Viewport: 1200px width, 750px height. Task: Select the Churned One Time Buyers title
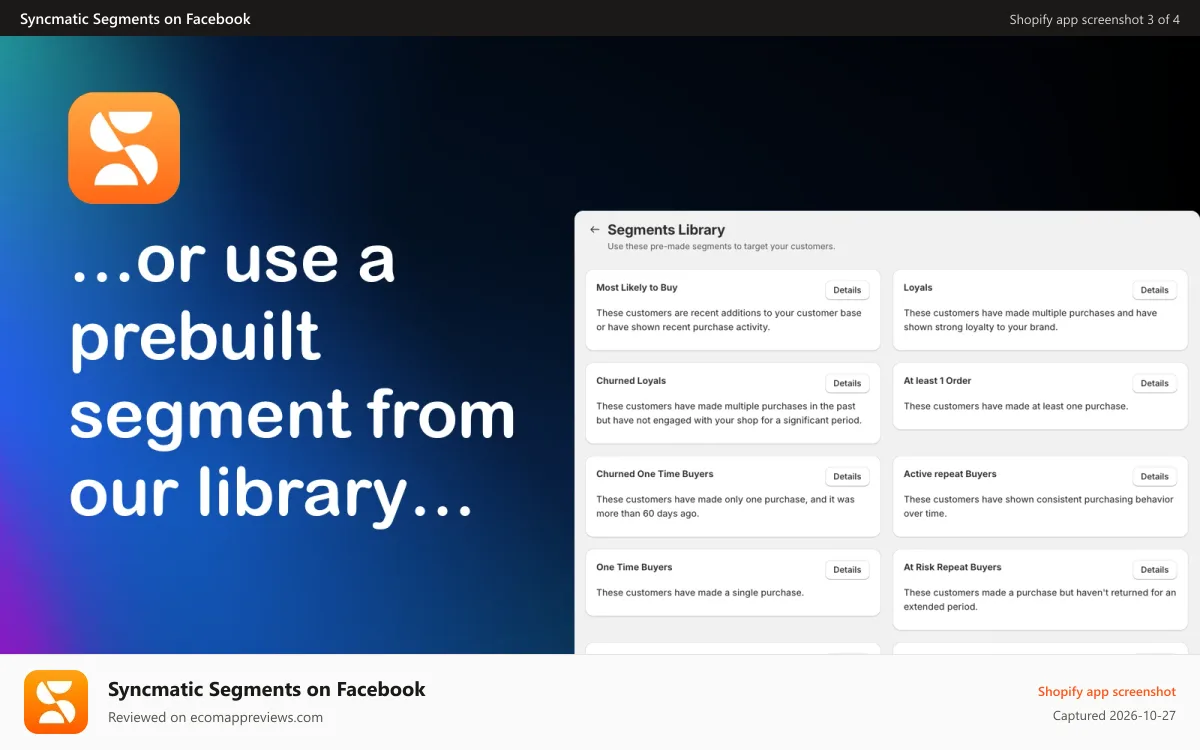655,473
